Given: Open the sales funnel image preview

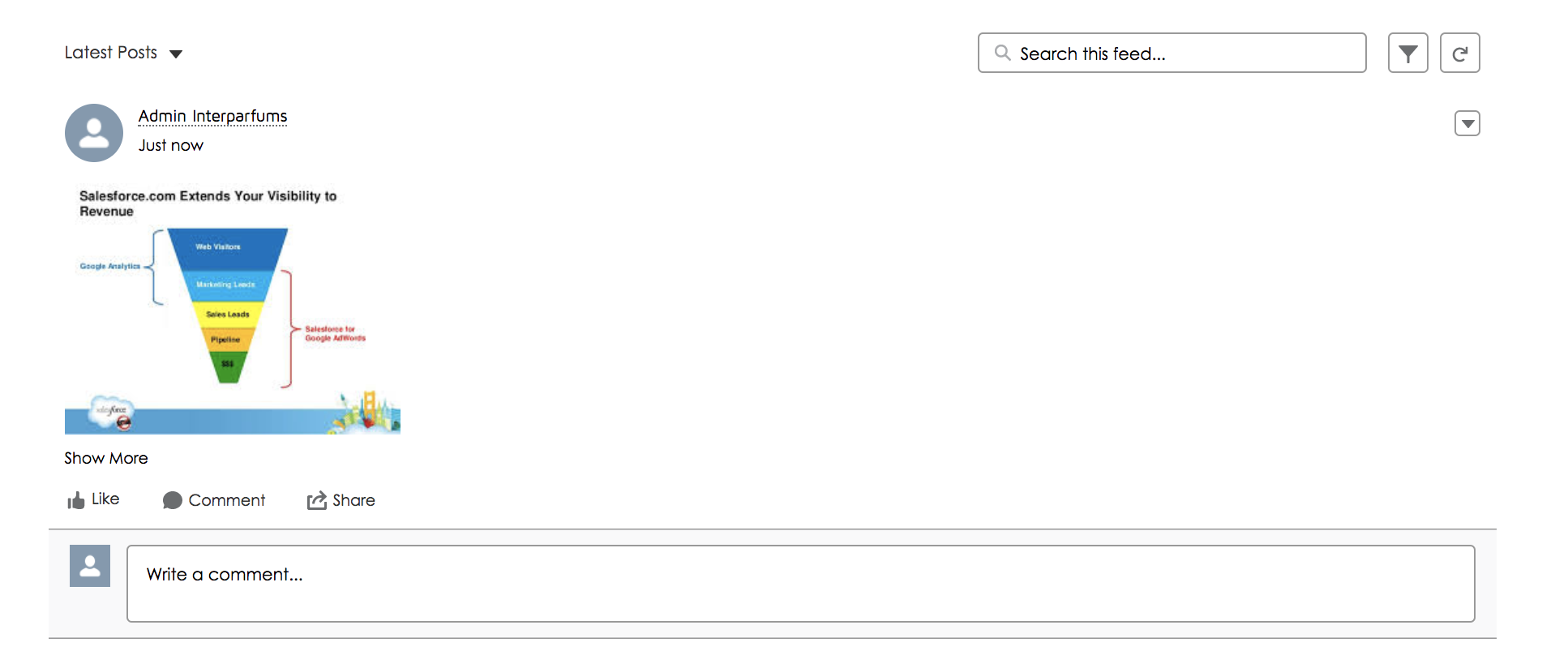Looking at the screenshot, I should (x=233, y=309).
